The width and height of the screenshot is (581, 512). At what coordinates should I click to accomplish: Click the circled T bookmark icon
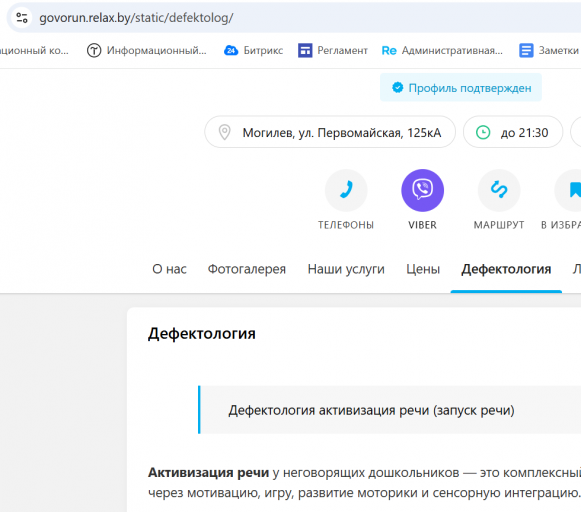point(94,50)
